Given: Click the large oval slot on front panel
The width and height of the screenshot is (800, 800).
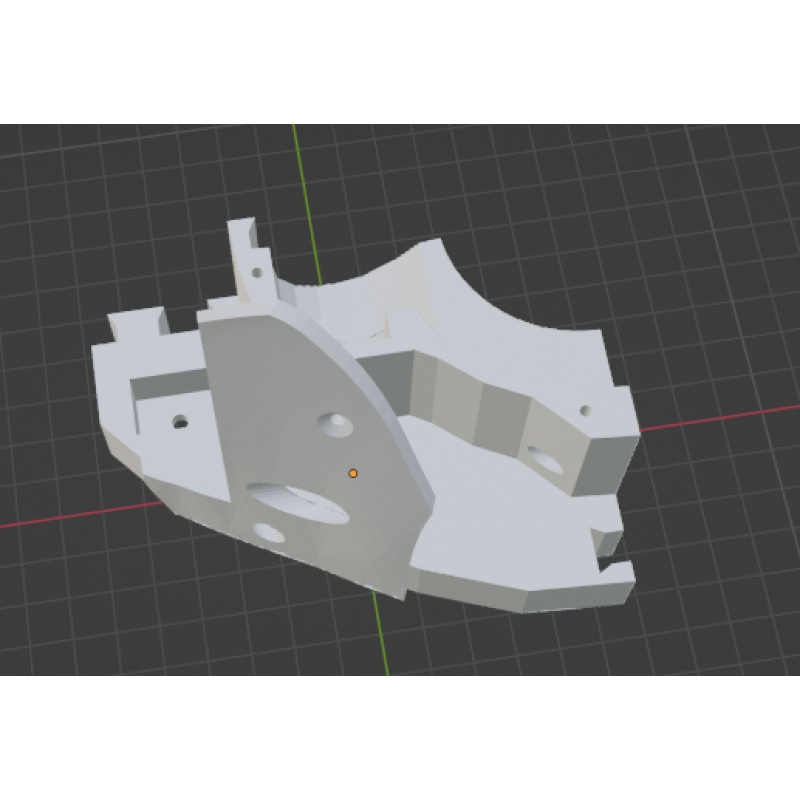Looking at the screenshot, I should (x=296, y=500).
